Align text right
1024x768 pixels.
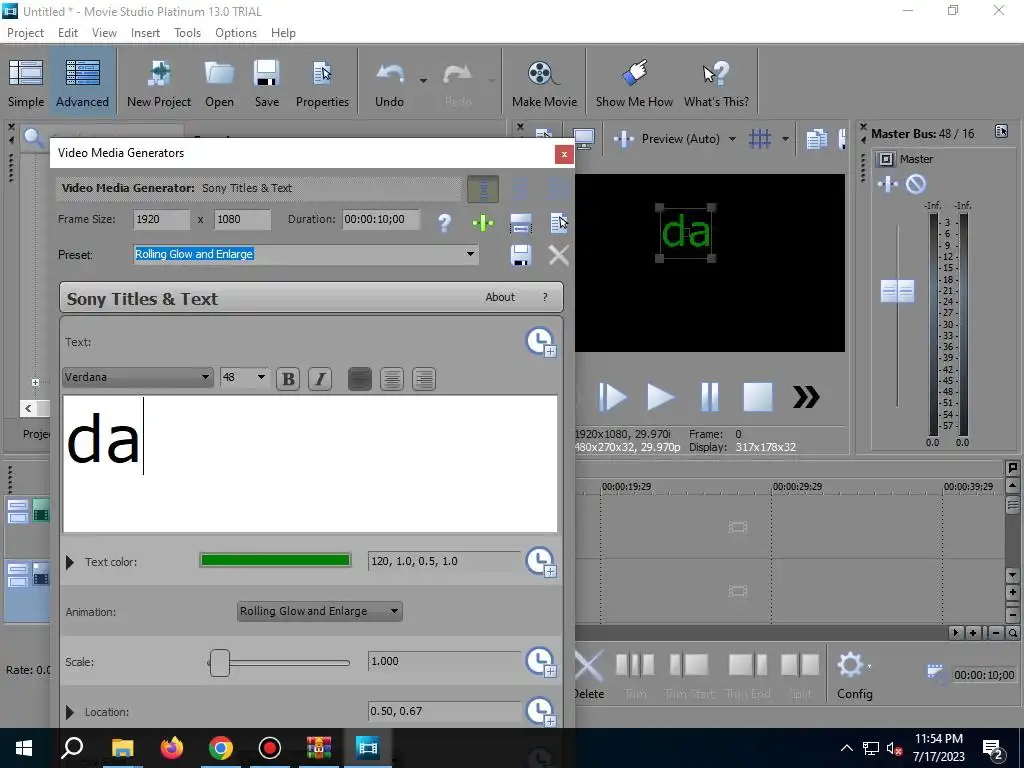(x=424, y=379)
